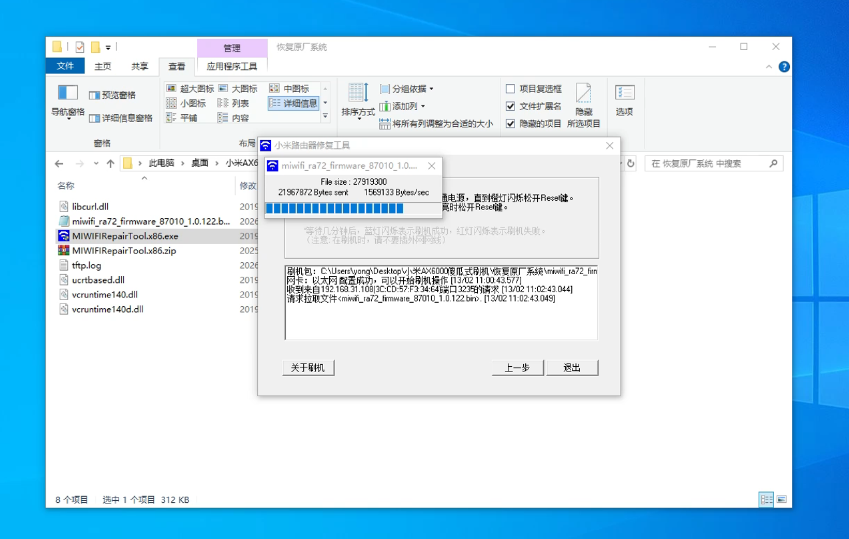849x539 pixels.
Task: Select Content layout
Action: click(x=233, y=118)
